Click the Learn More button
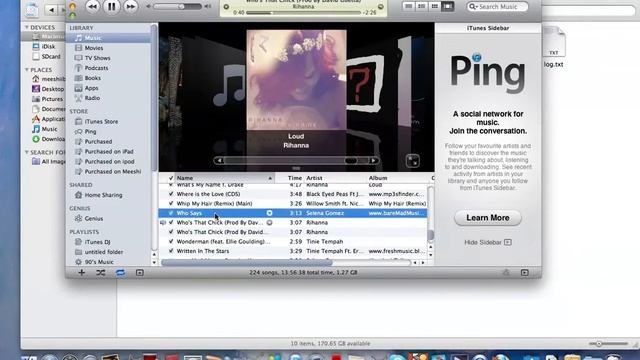640x360 pixels. [x=488, y=218]
